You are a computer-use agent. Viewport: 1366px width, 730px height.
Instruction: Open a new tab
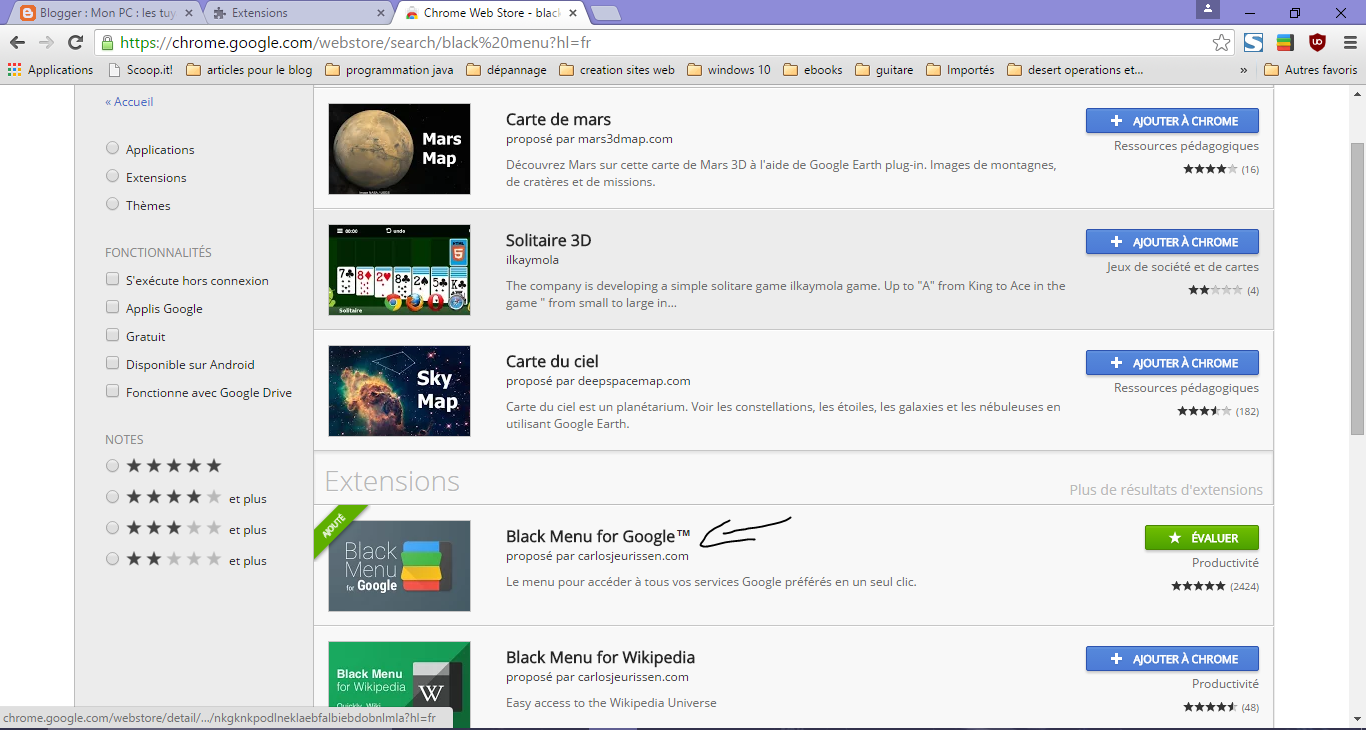tap(606, 13)
